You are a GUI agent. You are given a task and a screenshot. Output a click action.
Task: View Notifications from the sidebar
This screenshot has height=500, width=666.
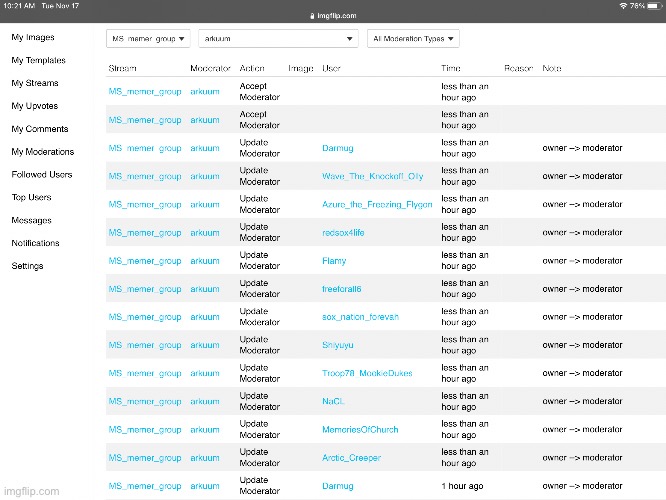[x=35, y=243]
